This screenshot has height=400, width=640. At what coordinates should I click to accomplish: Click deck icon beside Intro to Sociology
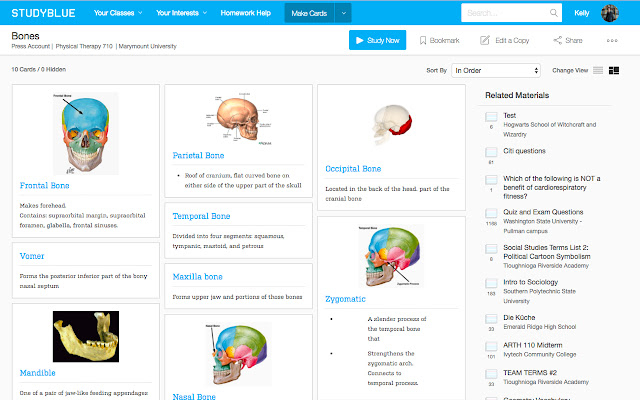(491, 283)
